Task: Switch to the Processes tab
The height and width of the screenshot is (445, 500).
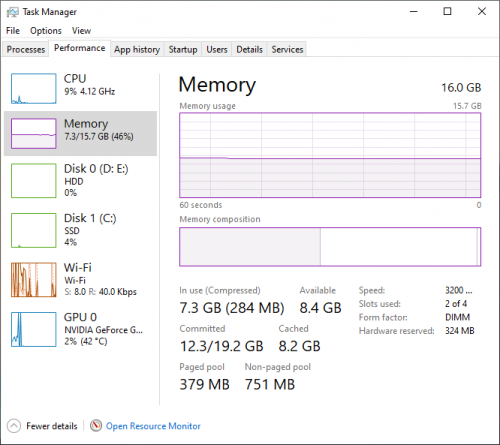Action: [26, 49]
